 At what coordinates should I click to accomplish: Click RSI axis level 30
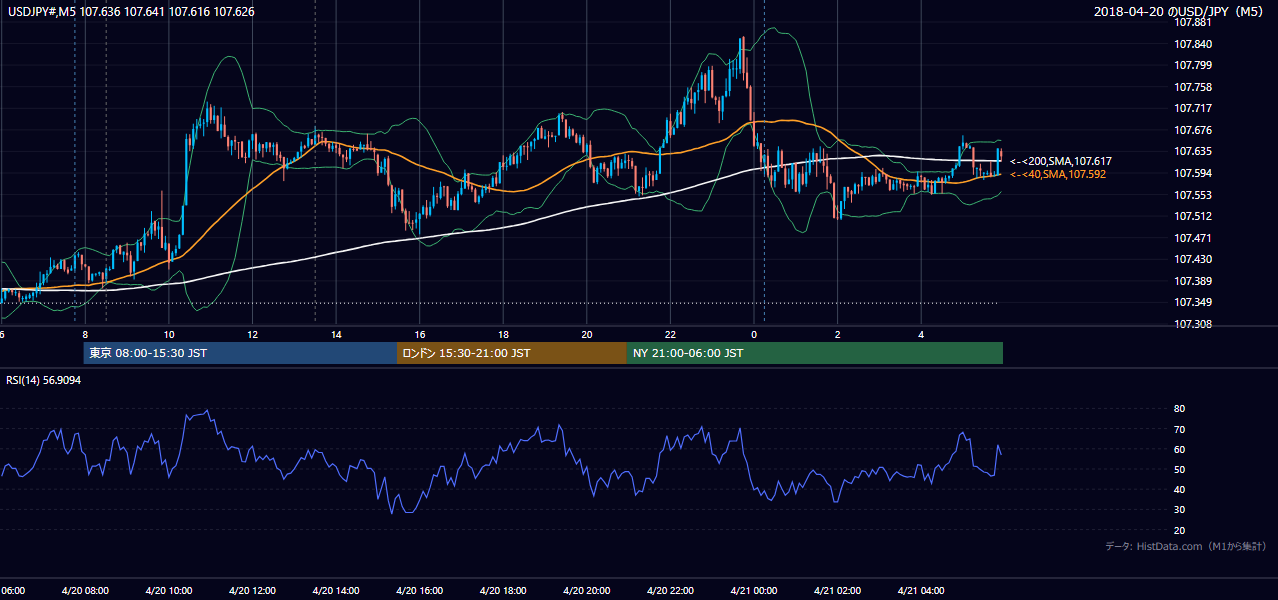[x=1179, y=510]
